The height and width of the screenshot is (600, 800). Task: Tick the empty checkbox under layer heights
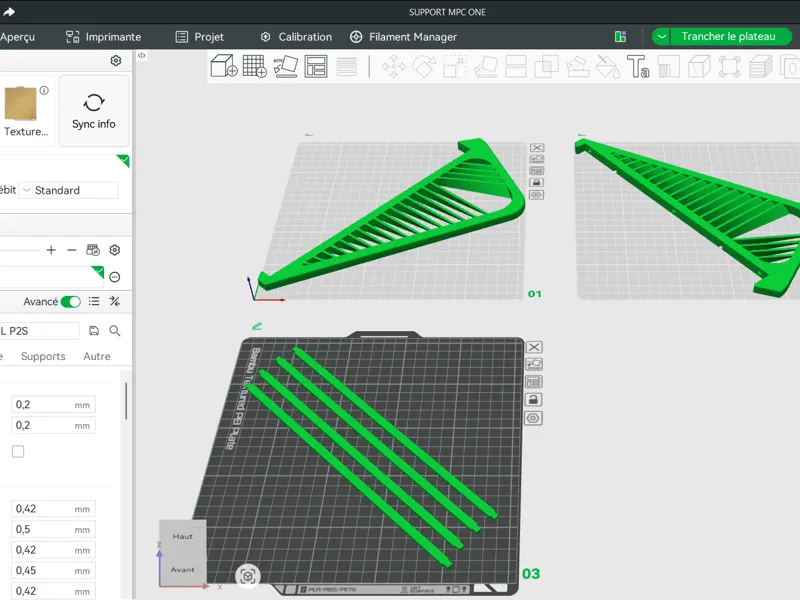18,451
